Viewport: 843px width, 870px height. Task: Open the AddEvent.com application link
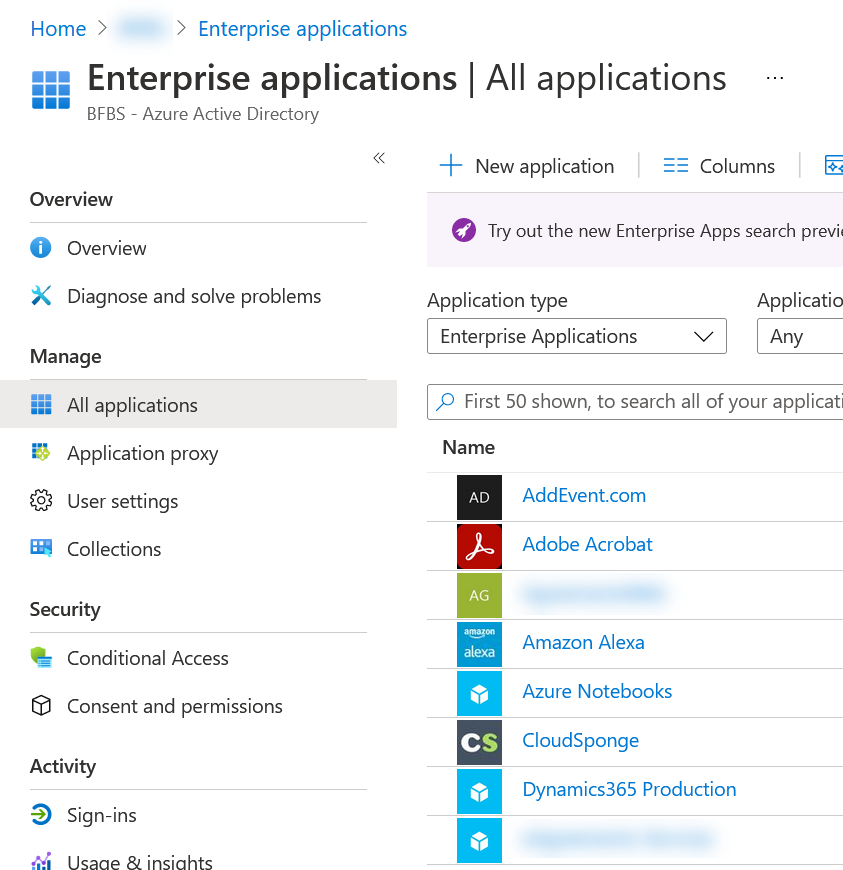point(584,495)
